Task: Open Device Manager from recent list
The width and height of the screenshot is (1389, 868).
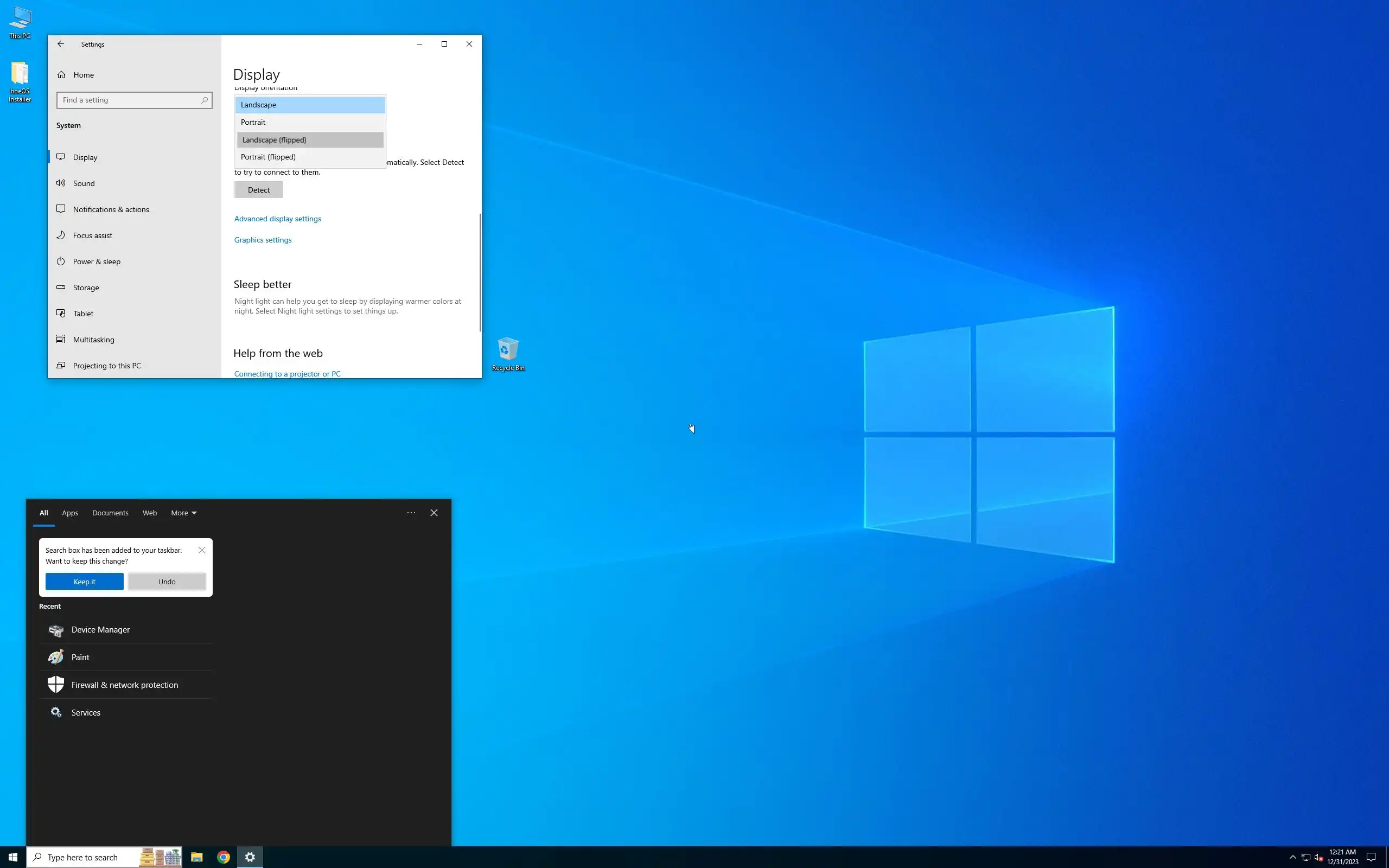Action: [100, 630]
